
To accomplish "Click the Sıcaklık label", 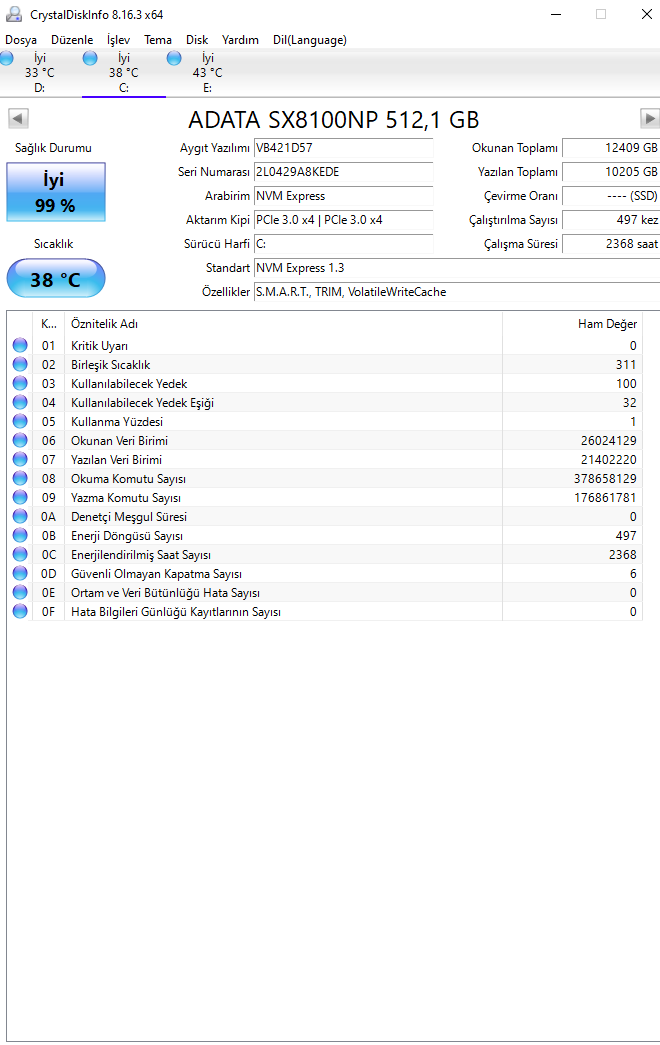I will [x=53, y=244].
